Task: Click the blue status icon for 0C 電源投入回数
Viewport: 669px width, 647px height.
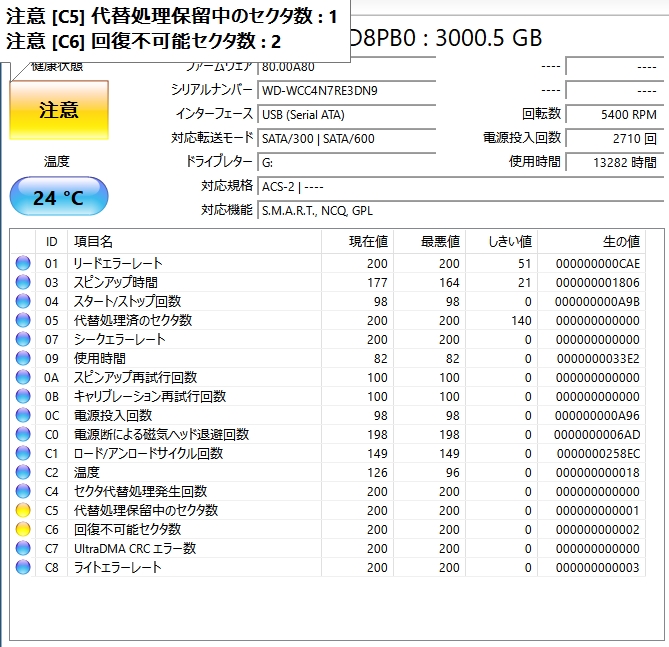Action: [23, 415]
